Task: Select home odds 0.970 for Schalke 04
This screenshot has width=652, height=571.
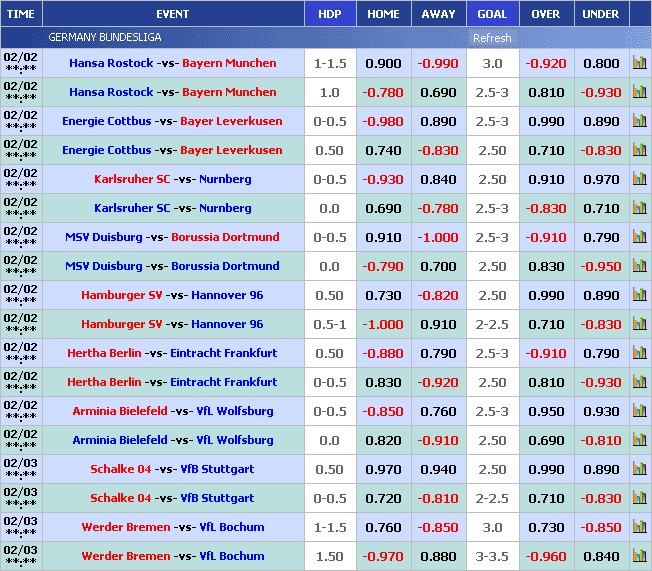Action: point(384,469)
